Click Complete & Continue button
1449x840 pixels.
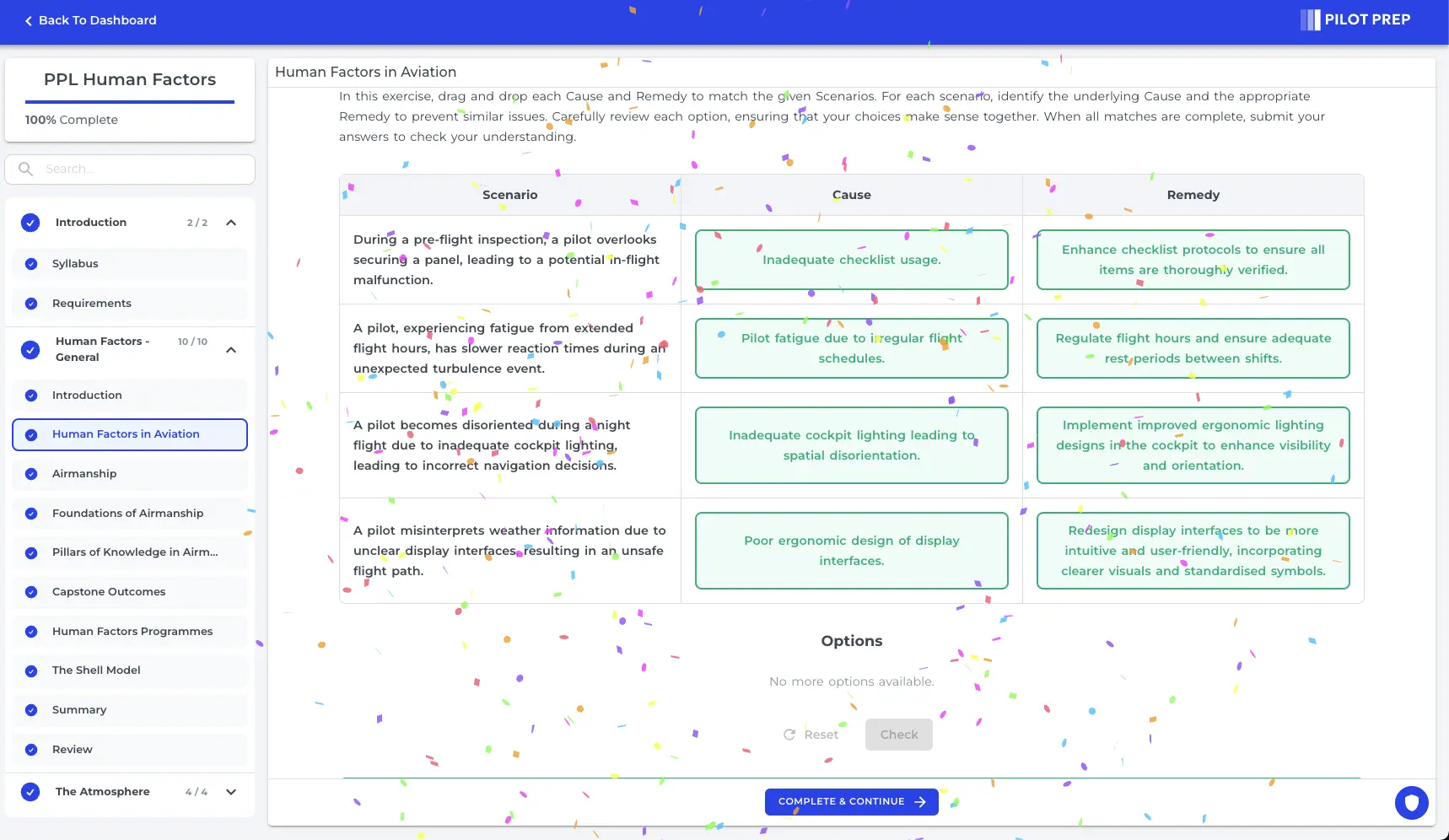(852, 802)
